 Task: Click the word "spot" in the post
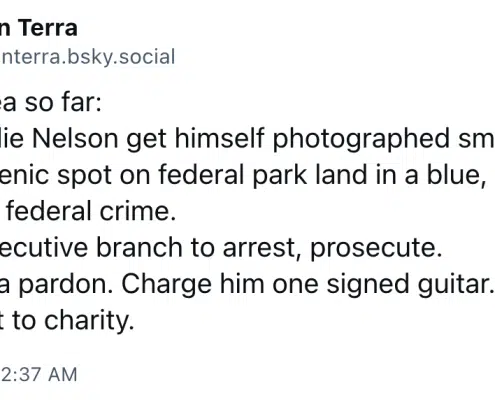84,176
